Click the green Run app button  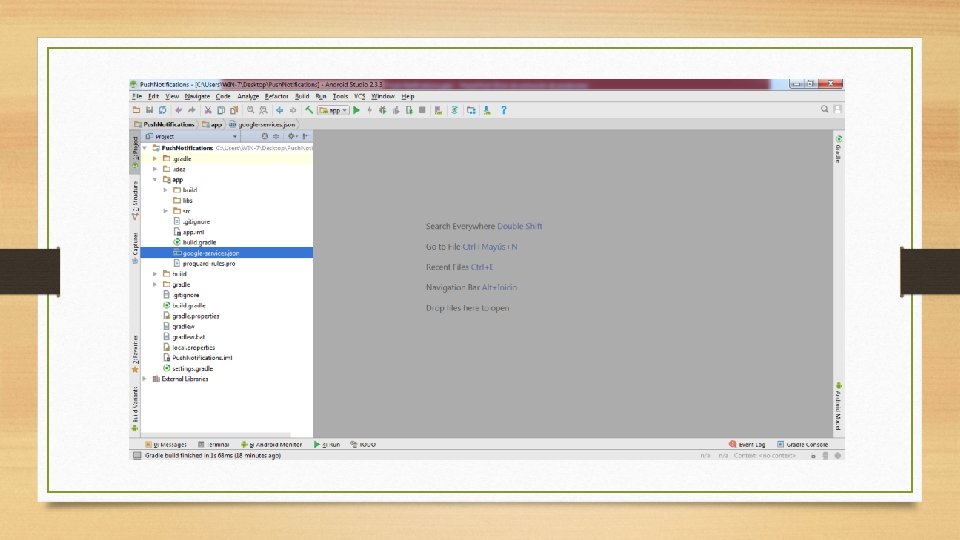tap(356, 110)
